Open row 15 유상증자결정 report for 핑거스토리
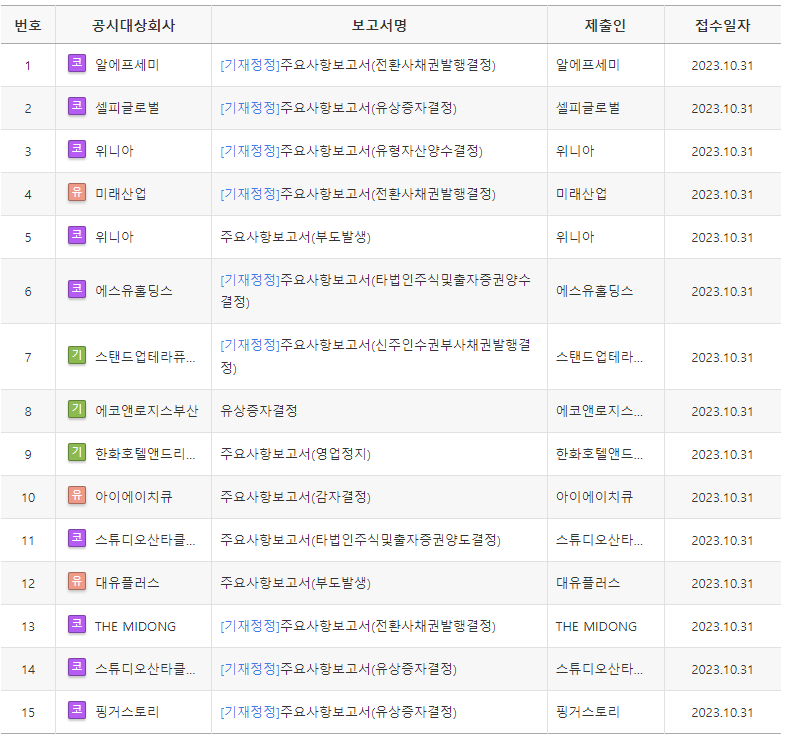Image resolution: width=789 pixels, height=739 pixels. pyautogui.click(x=338, y=712)
